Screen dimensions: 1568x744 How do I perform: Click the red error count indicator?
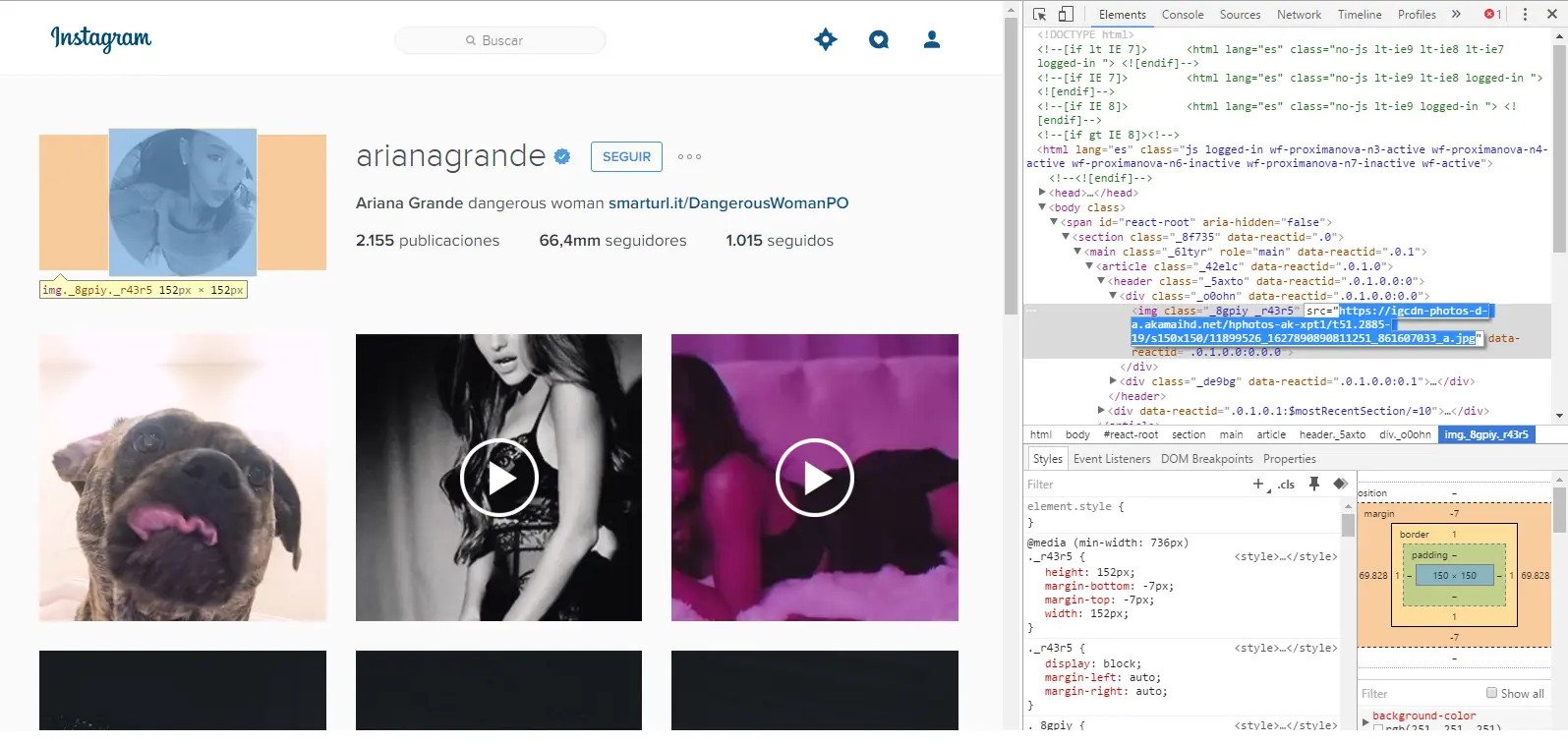tap(1493, 15)
